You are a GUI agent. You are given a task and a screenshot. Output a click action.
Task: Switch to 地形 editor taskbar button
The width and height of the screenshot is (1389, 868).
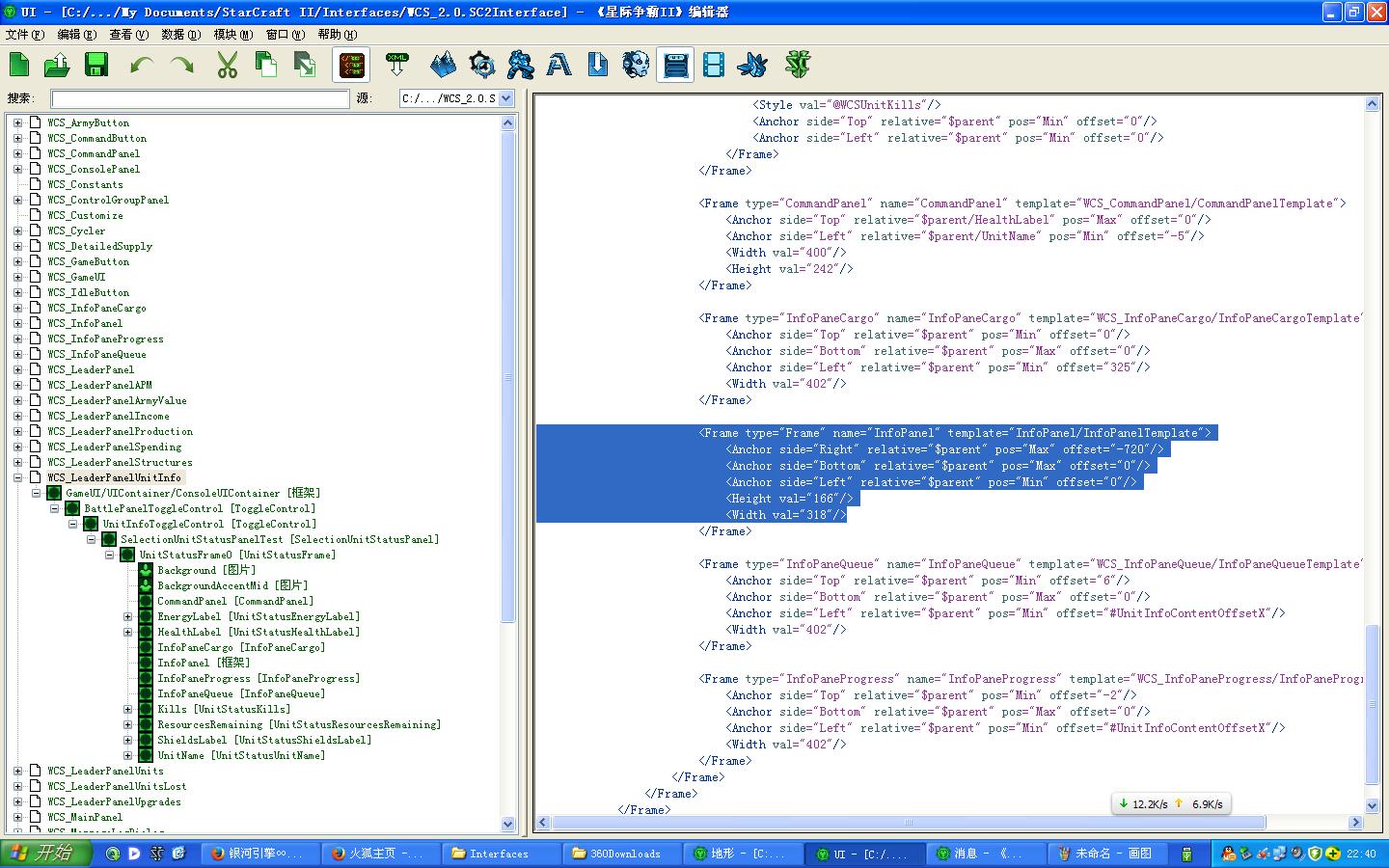(x=745, y=854)
